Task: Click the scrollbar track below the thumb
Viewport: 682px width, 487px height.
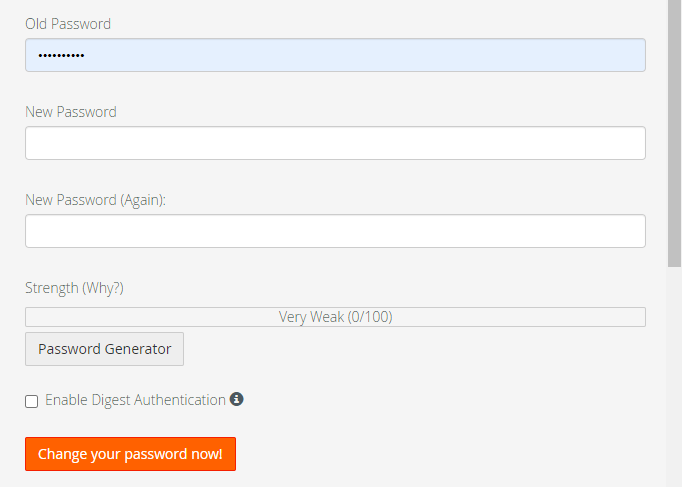Action: (674, 380)
